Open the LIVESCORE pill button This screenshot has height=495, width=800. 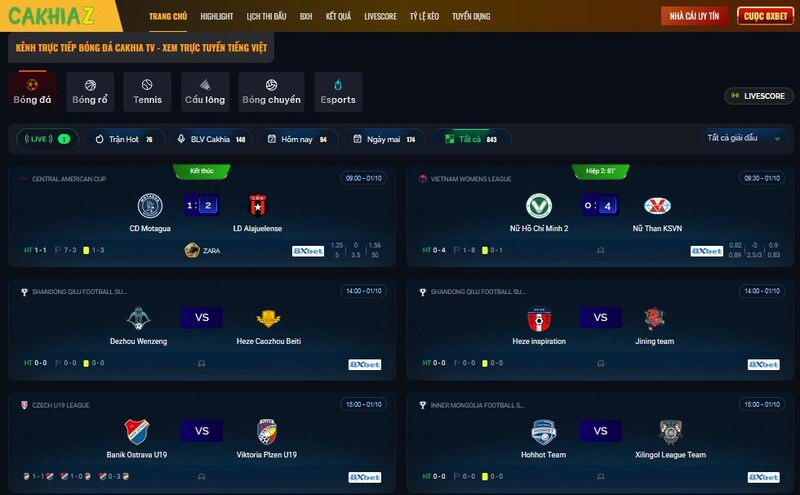(x=759, y=96)
